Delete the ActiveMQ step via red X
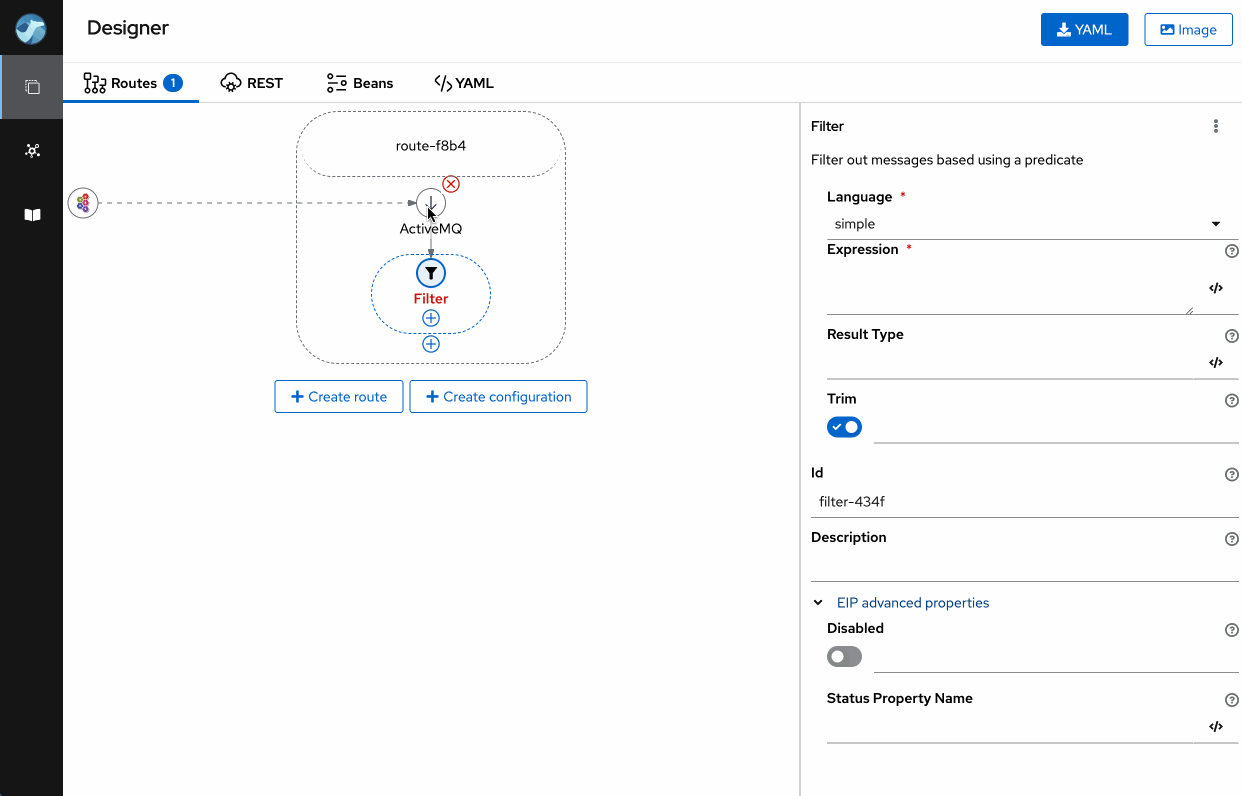The width and height of the screenshot is (1242, 796). [451, 184]
